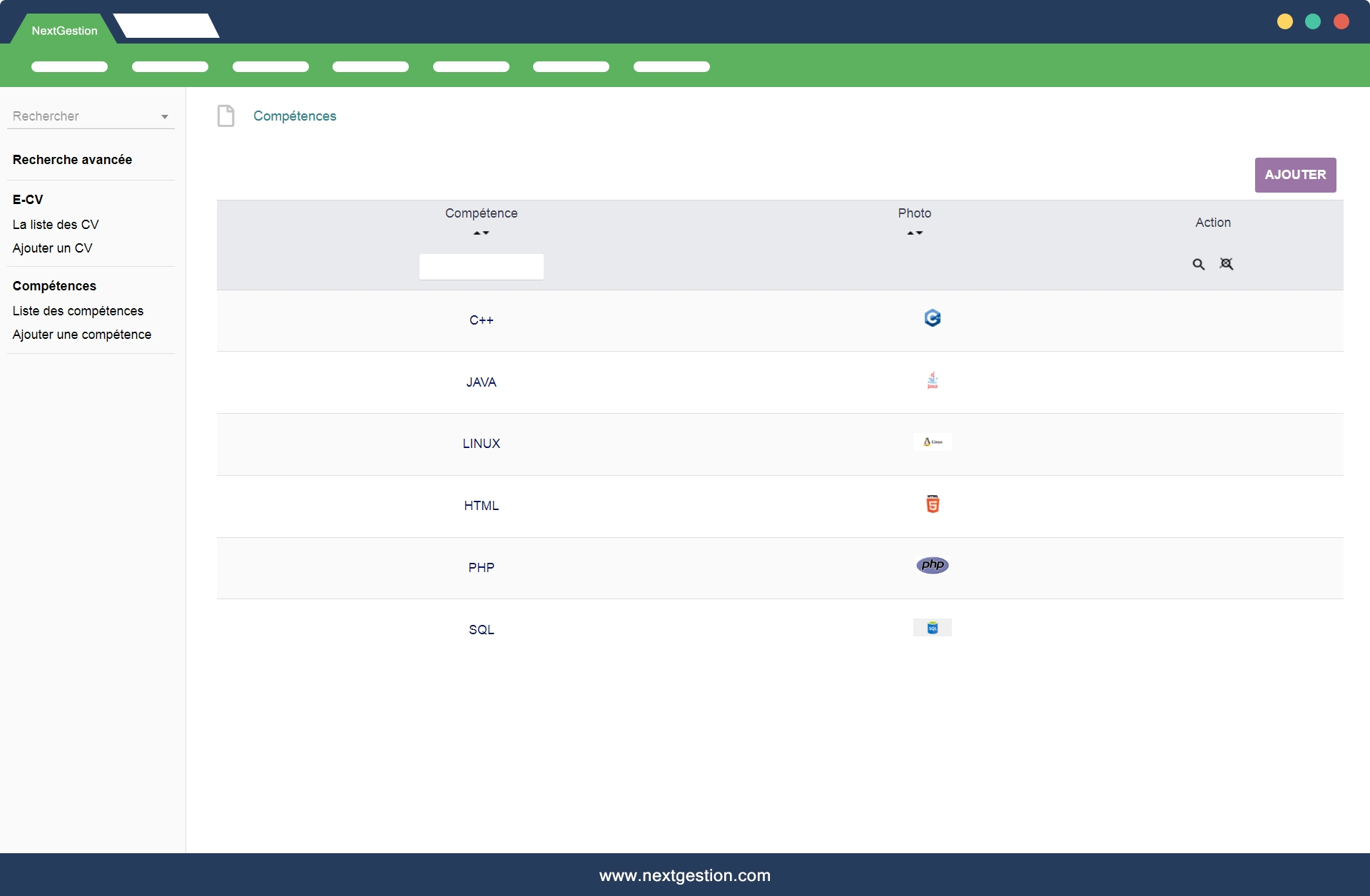
Task: Go to Ajouter une compétence
Action: click(82, 335)
